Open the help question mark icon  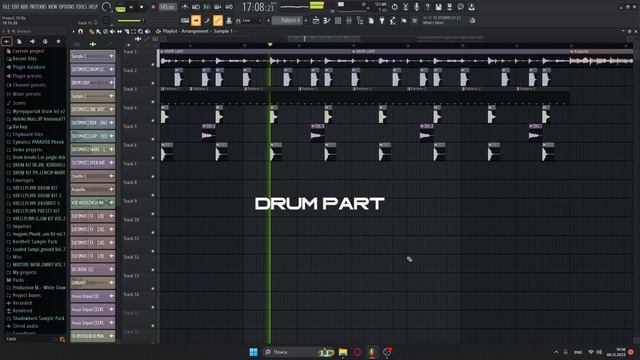pyautogui.click(x=427, y=7)
